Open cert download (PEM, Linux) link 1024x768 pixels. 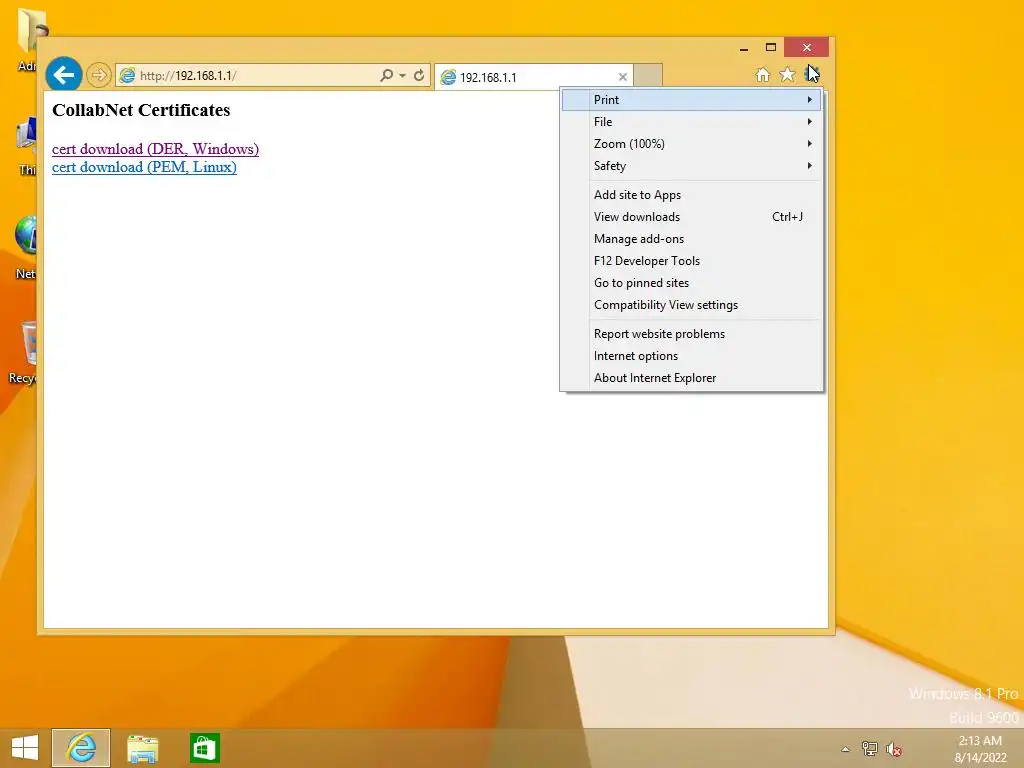(144, 167)
